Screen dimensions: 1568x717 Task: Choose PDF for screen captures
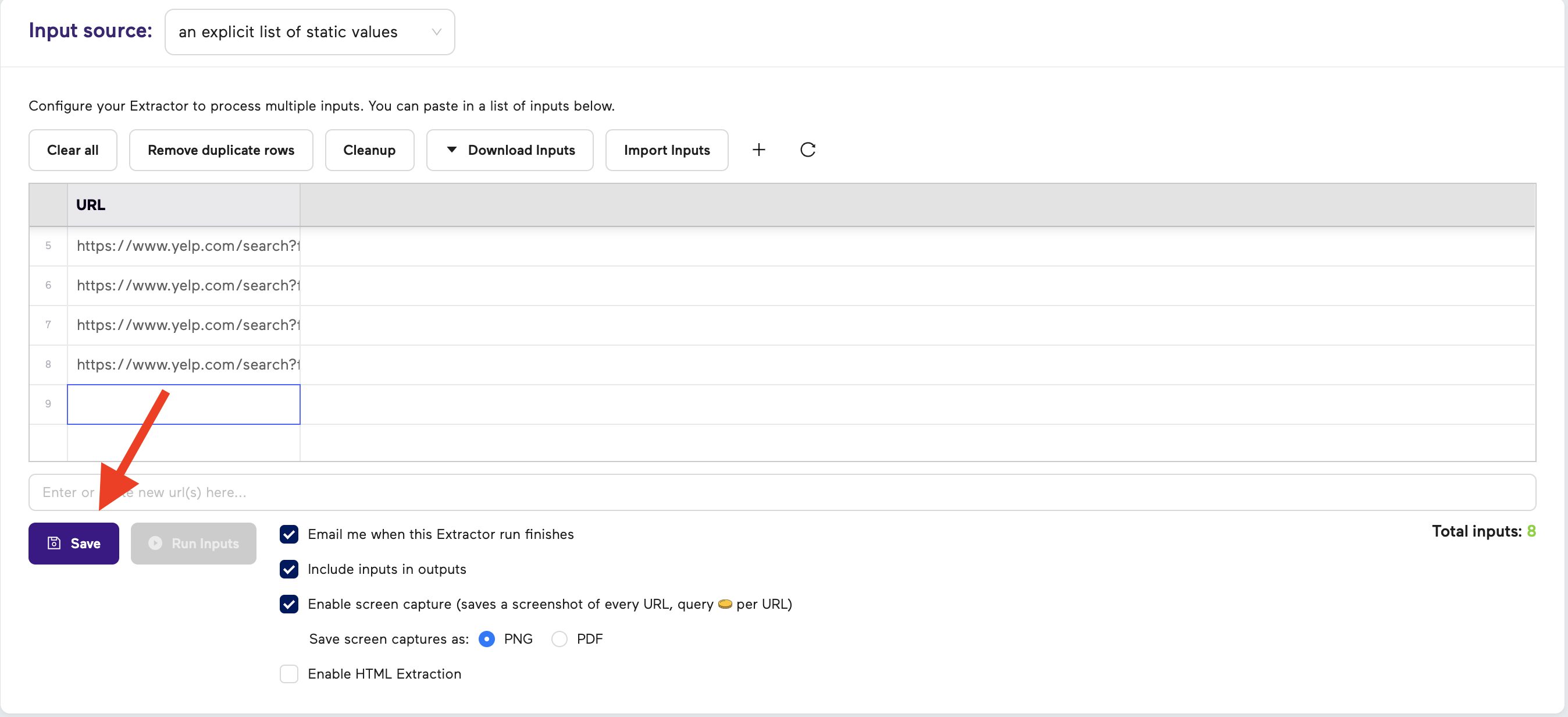tap(560, 638)
